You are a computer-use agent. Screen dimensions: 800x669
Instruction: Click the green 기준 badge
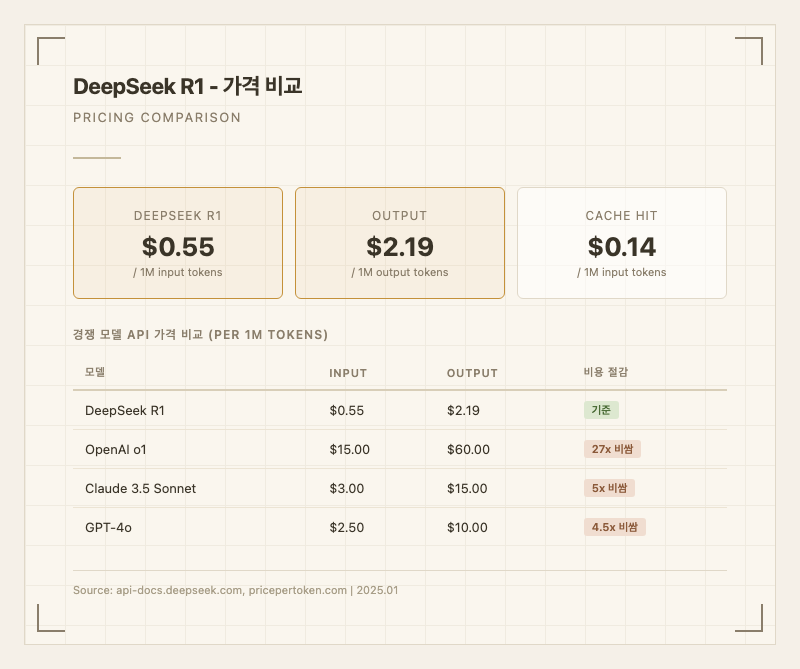[x=601, y=410]
